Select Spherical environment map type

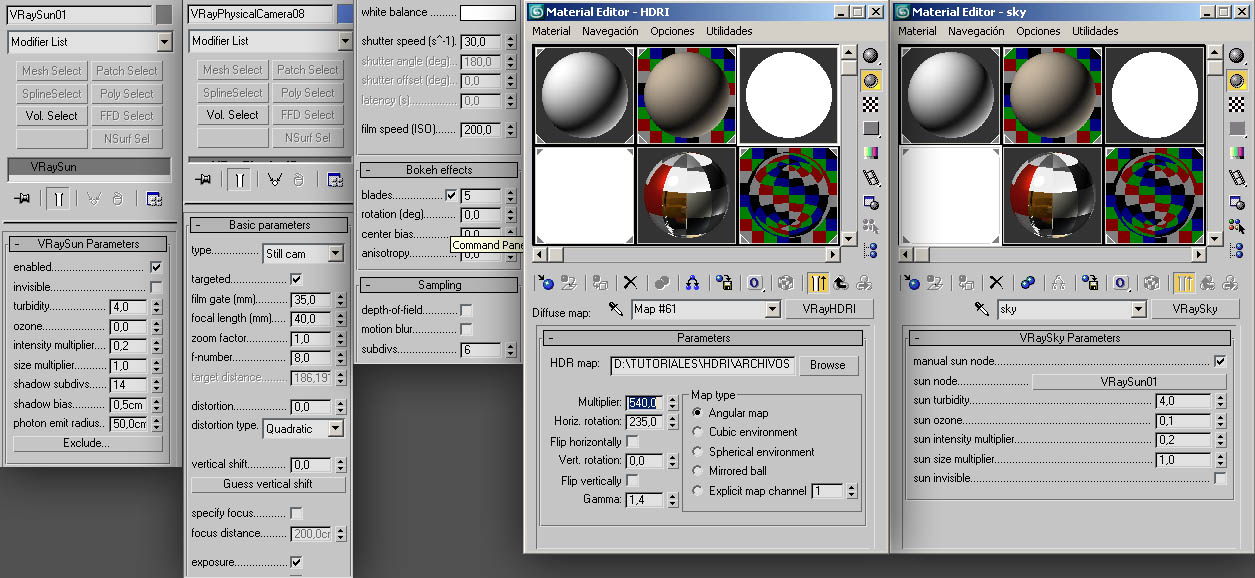(x=698, y=452)
